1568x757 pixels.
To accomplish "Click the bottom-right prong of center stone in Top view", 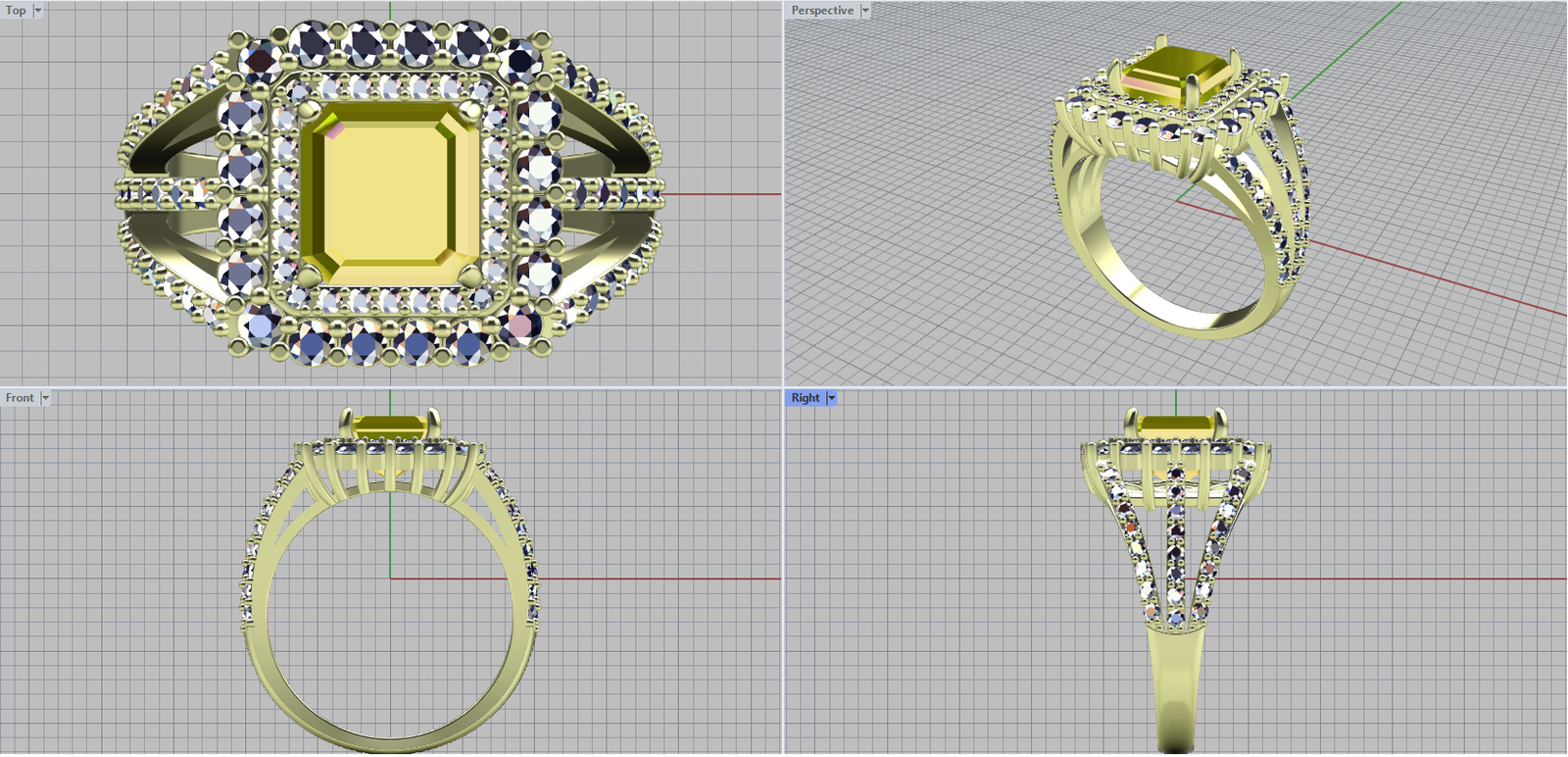I will click(x=469, y=275).
